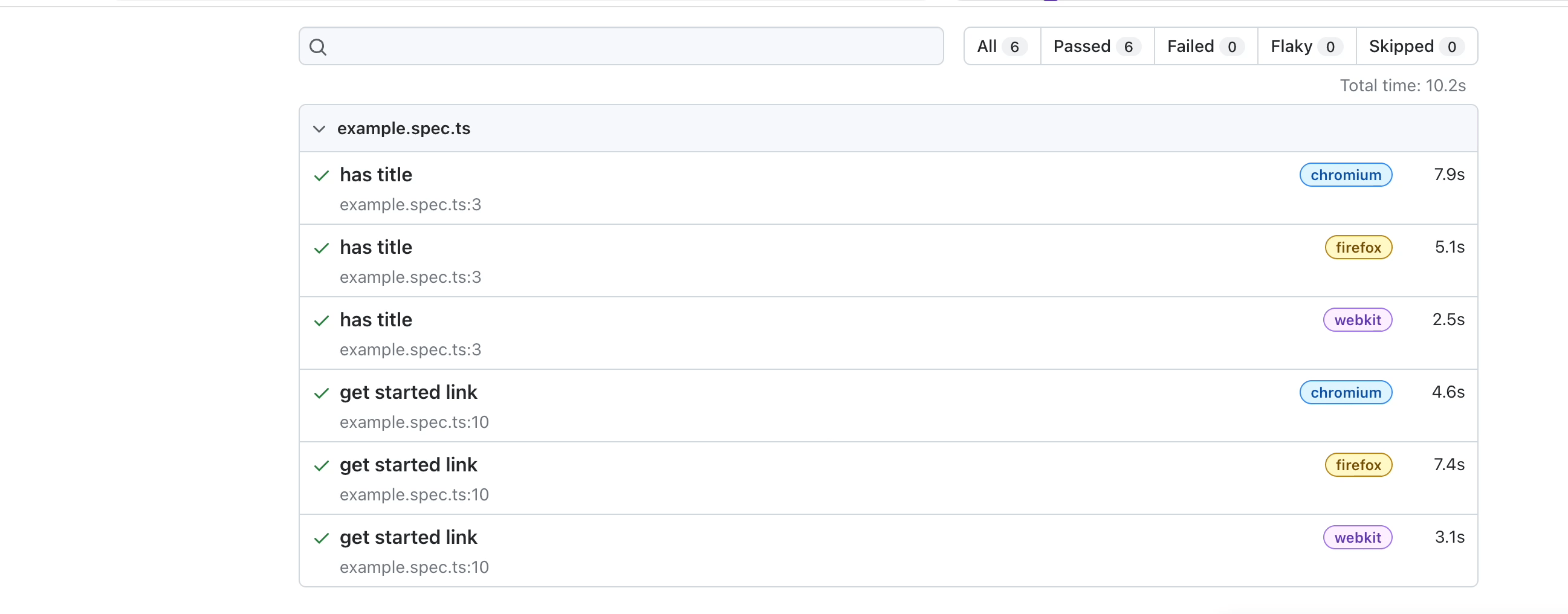1568x614 pixels.
Task: Click example.spec.ts:10 path under firefox test
Action: point(414,494)
